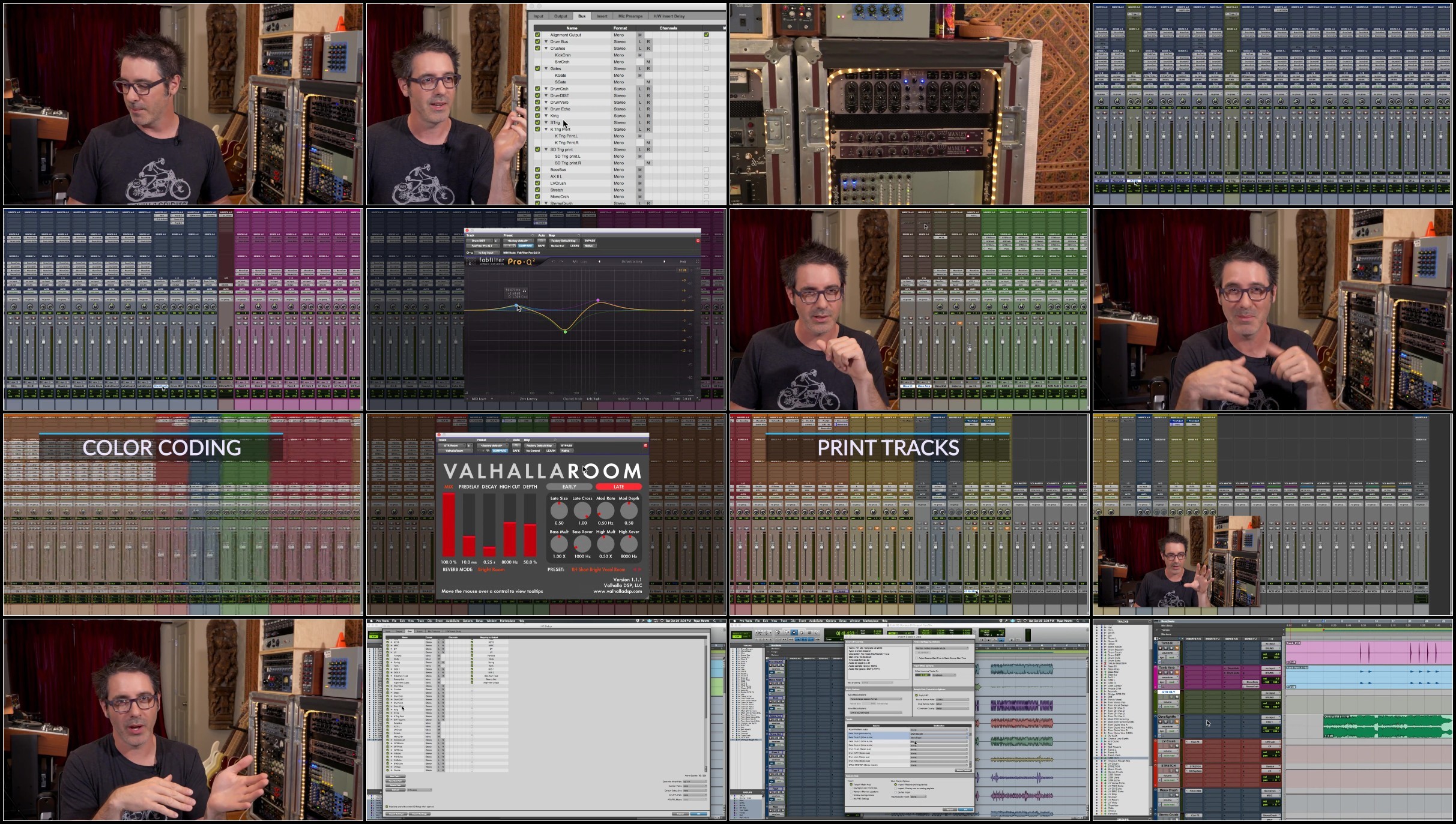
Task: Uncheck the Alignment Output bus checkbox
Action: pyautogui.click(x=537, y=35)
